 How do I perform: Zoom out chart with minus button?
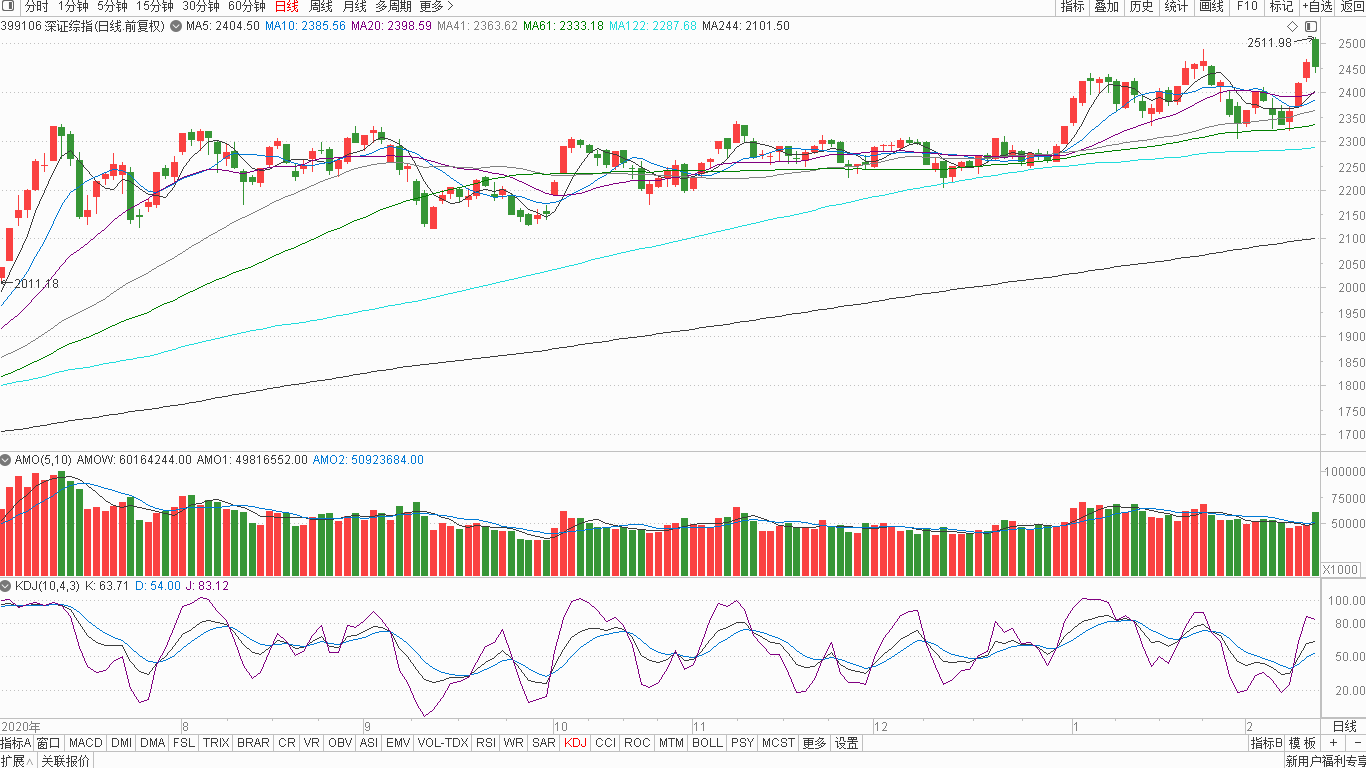(1356, 743)
